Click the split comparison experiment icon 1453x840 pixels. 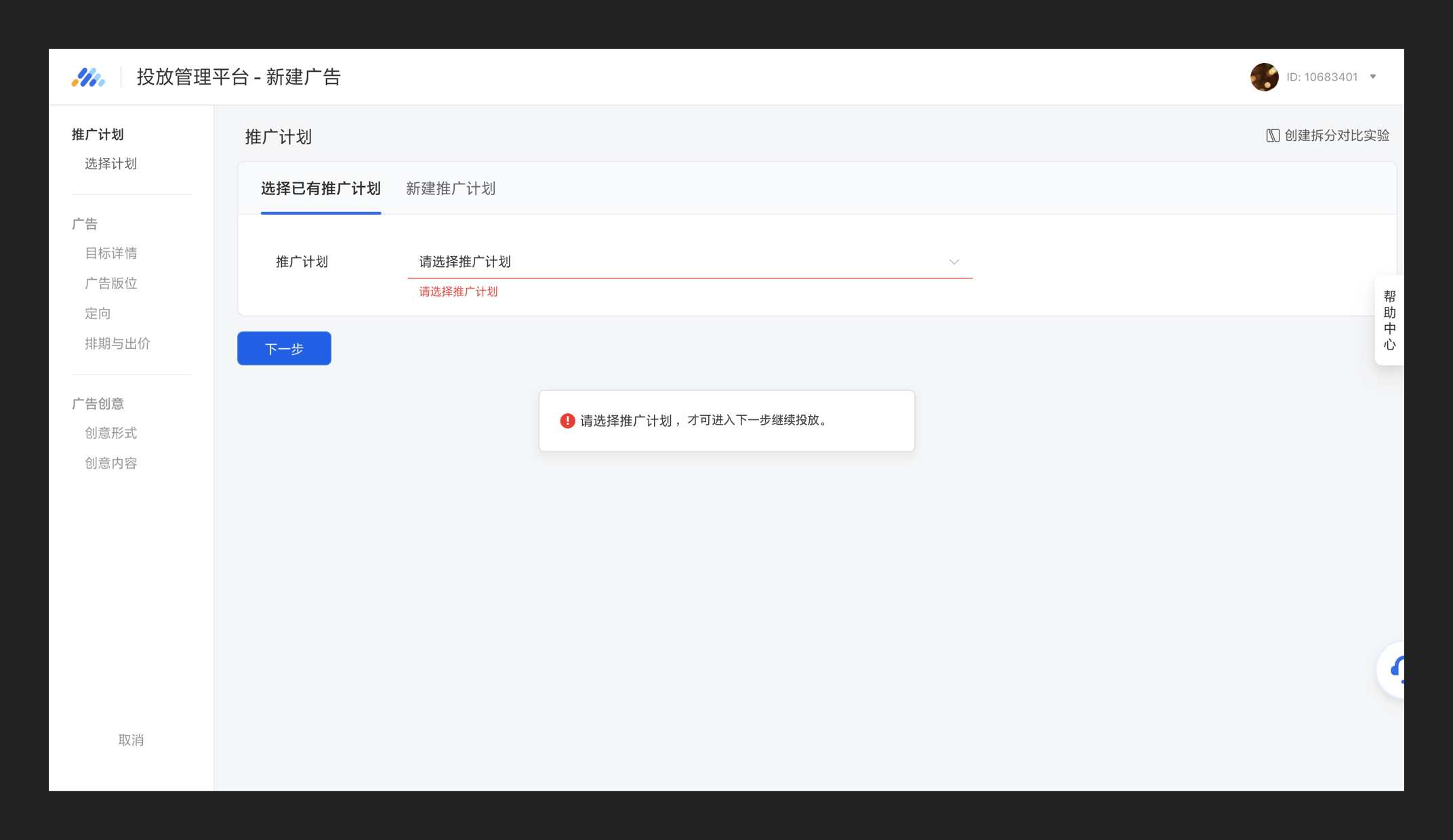(1273, 135)
